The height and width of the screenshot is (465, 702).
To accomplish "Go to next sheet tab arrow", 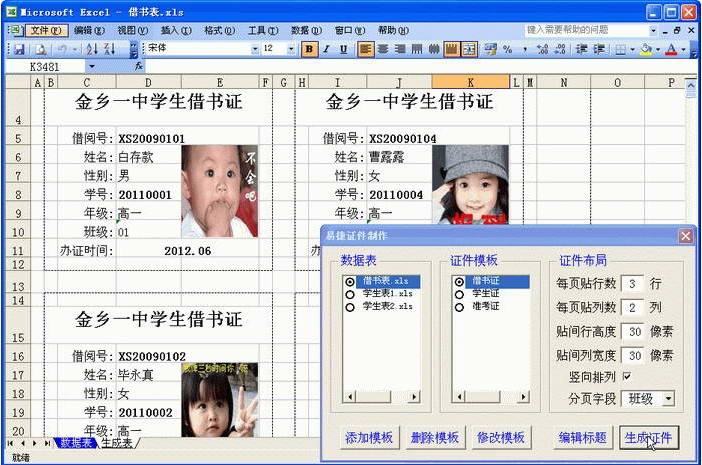I will pos(35,443).
